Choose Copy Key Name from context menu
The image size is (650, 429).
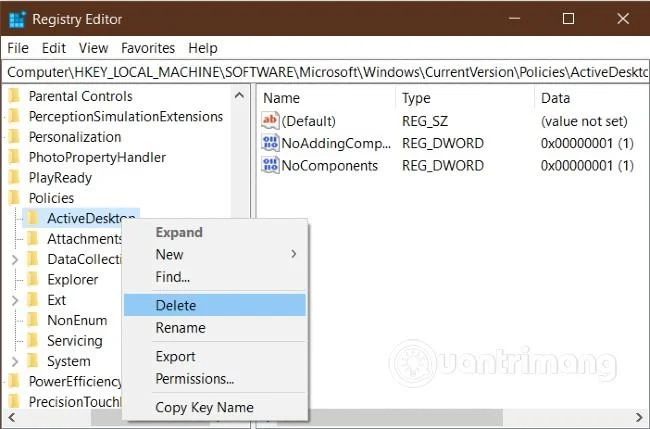215,407
